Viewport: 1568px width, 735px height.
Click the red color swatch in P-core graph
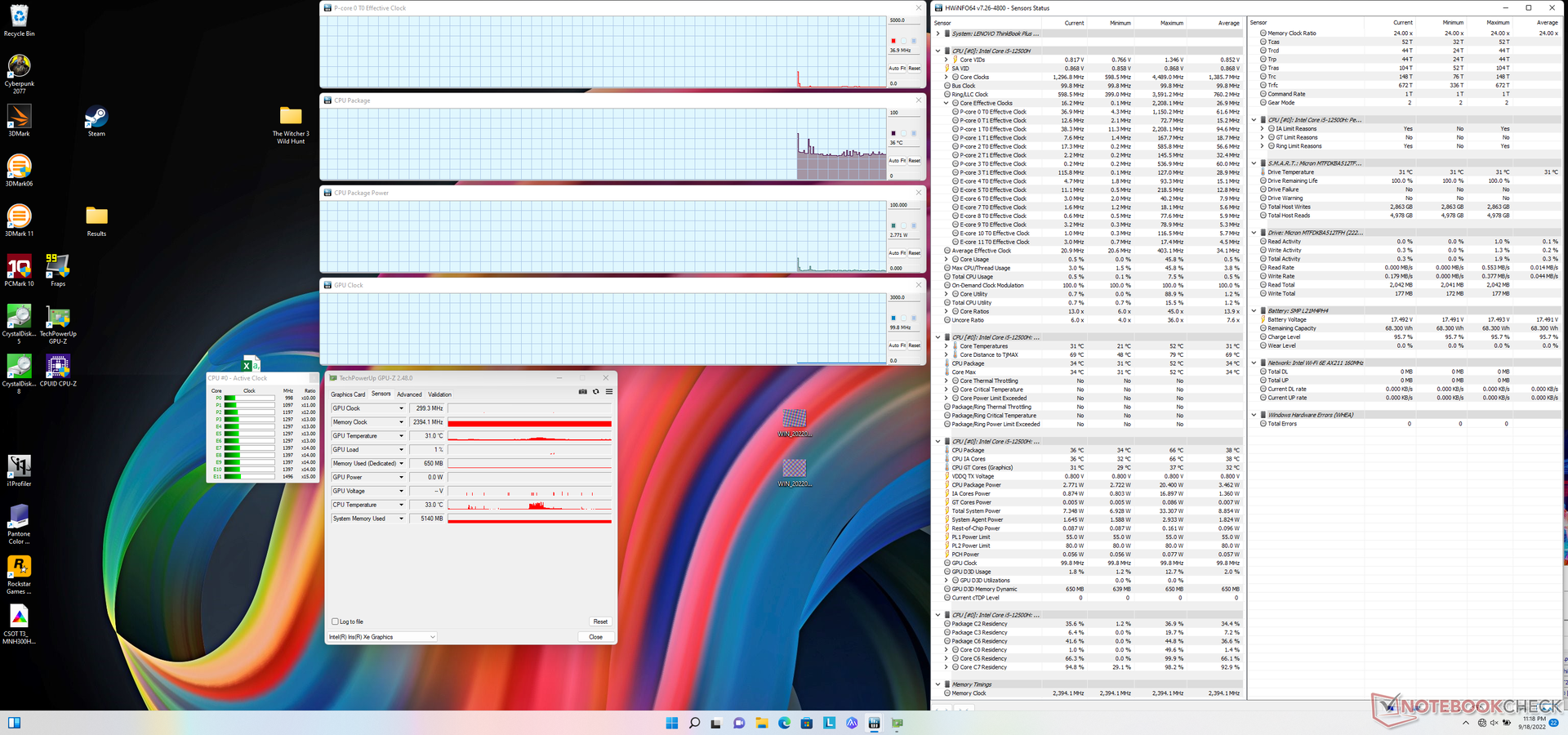click(x=893, y=41)
